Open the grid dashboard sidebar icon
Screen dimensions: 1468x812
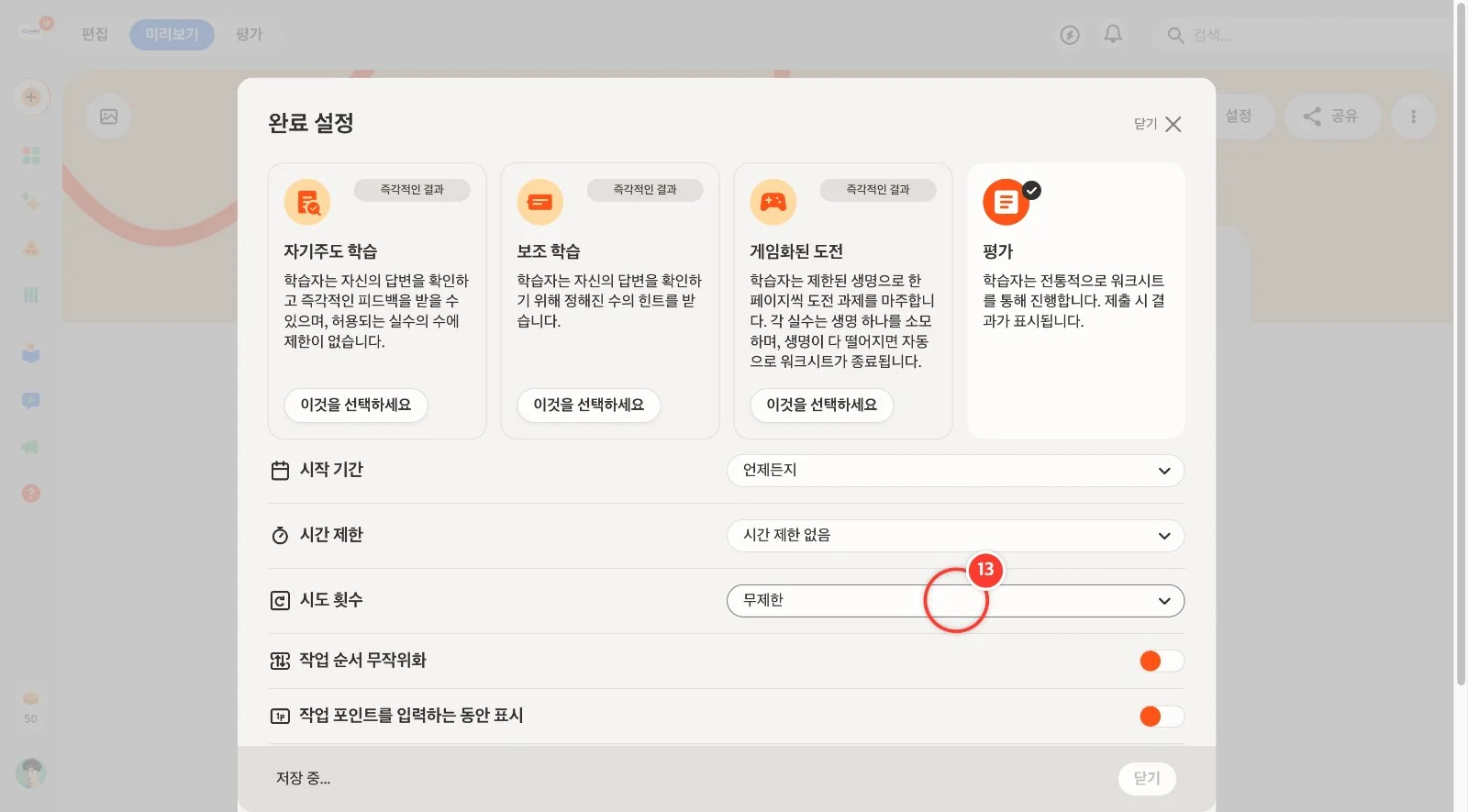click(31, 155)
